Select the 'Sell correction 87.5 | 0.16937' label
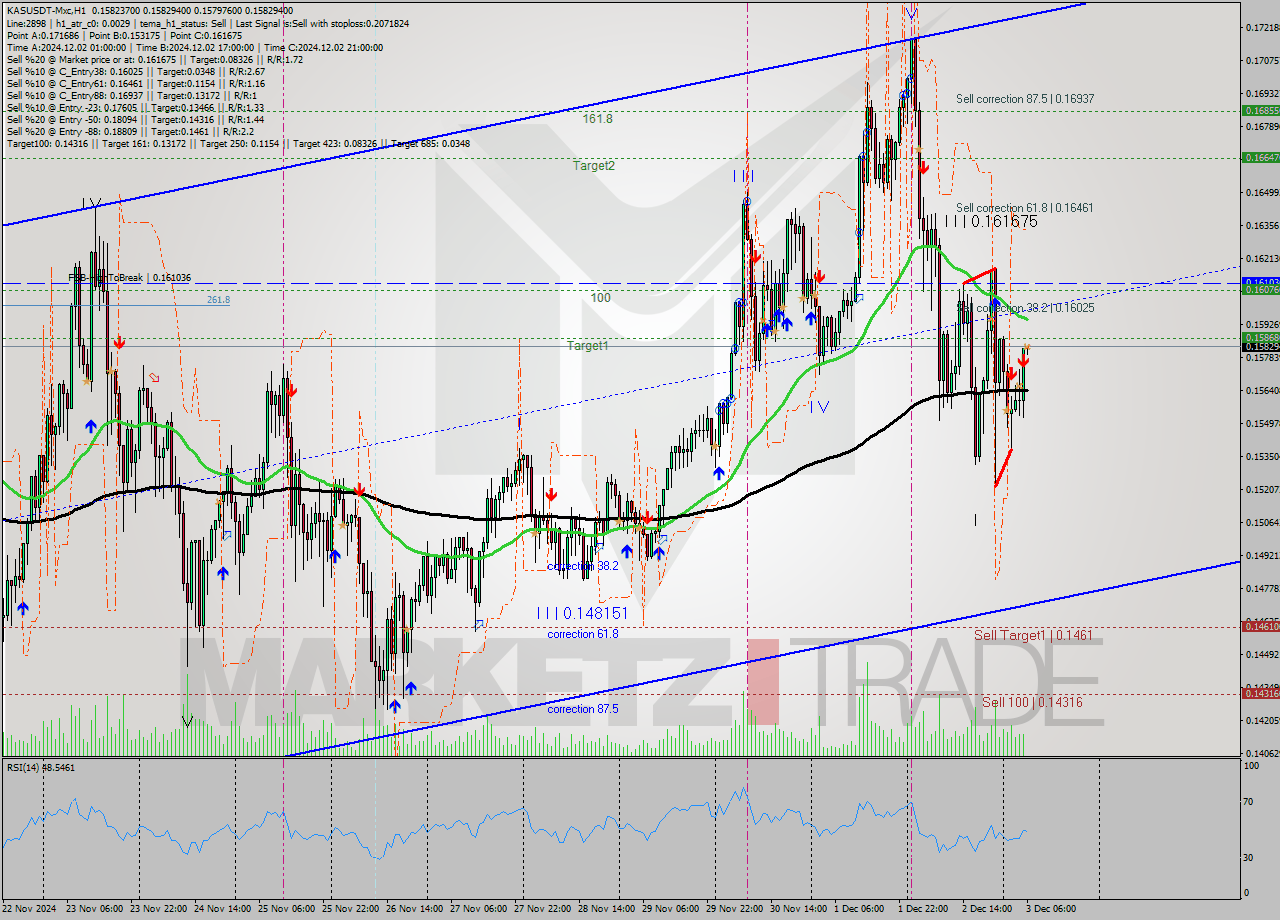Viewport: 1280px width, 920px height. (1024, 99)
